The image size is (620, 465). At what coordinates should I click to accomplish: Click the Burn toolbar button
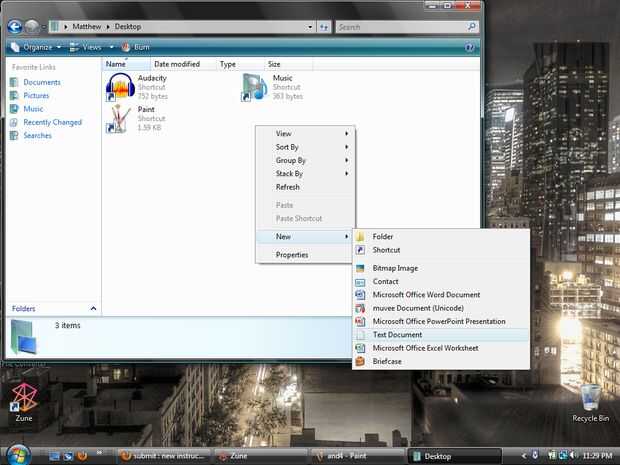point(136,47)
